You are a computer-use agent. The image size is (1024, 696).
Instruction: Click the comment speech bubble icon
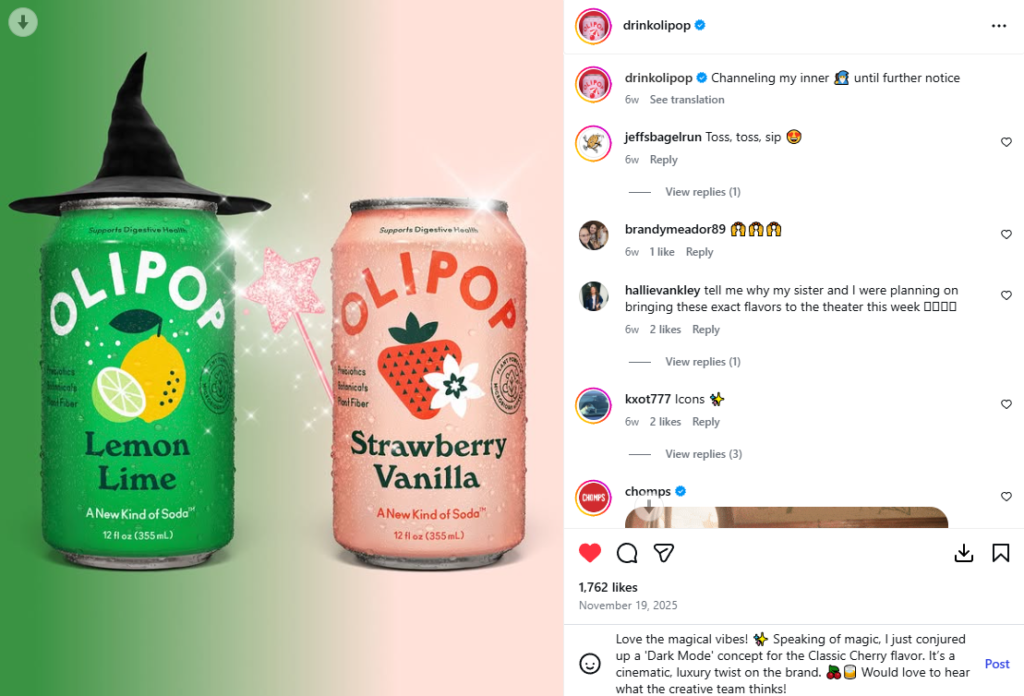[x=627, y=553]
